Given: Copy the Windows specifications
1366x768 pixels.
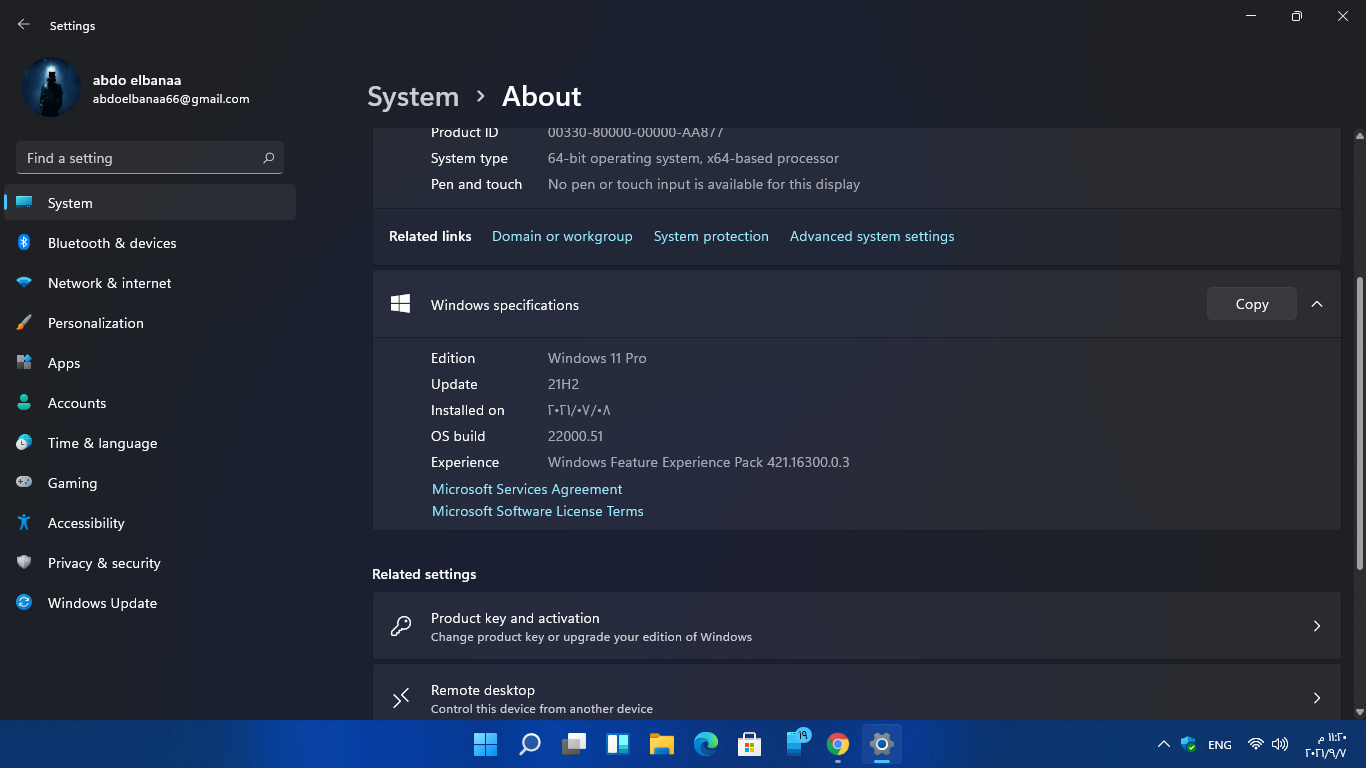Looking at the screenshot, I should pyautogui.click(x=1252, y=304).
